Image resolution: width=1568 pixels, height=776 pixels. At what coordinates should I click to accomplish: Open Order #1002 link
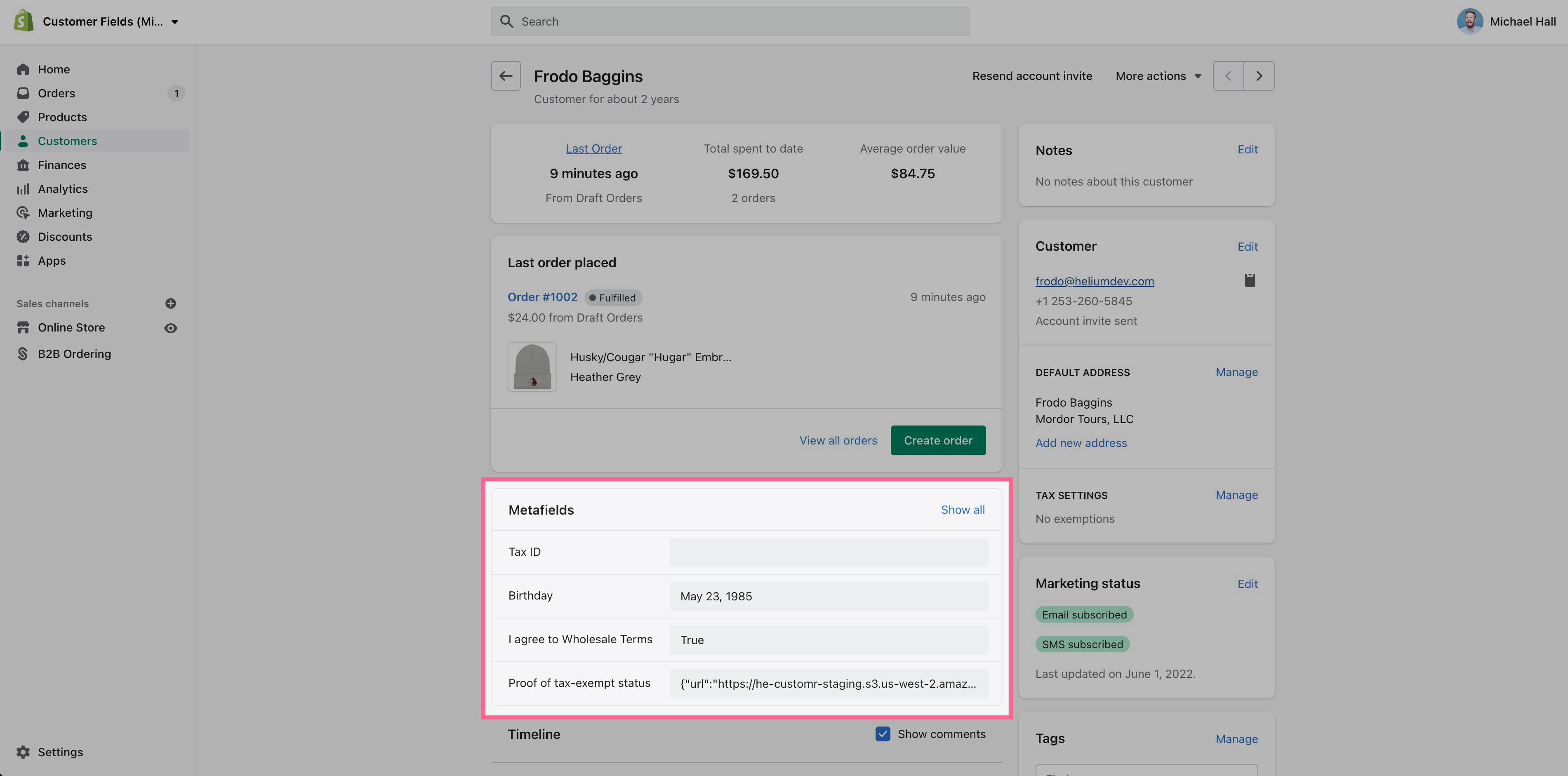tap(542, 297)
